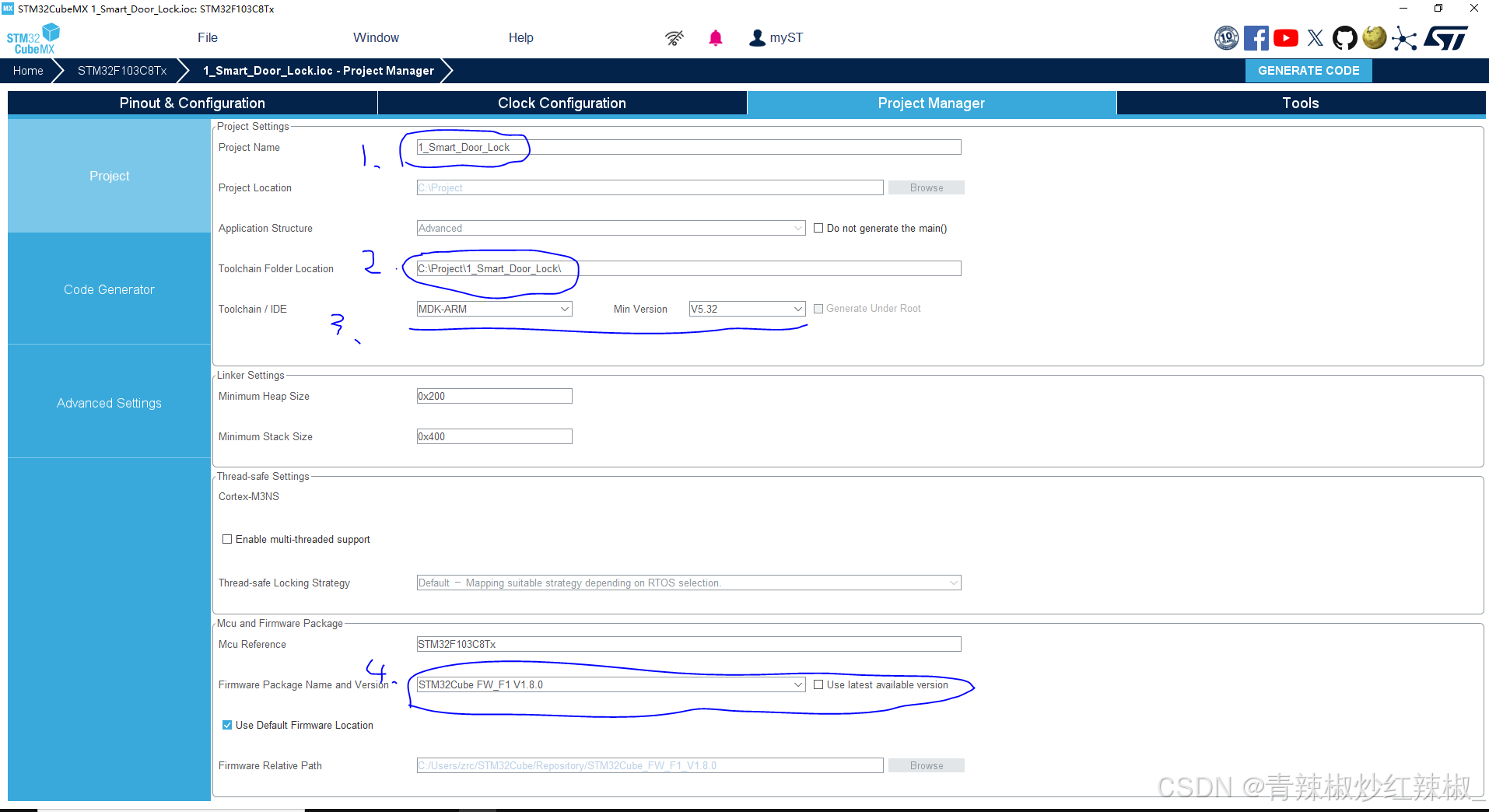Click the Project Name input field

(x=688, y=147)
